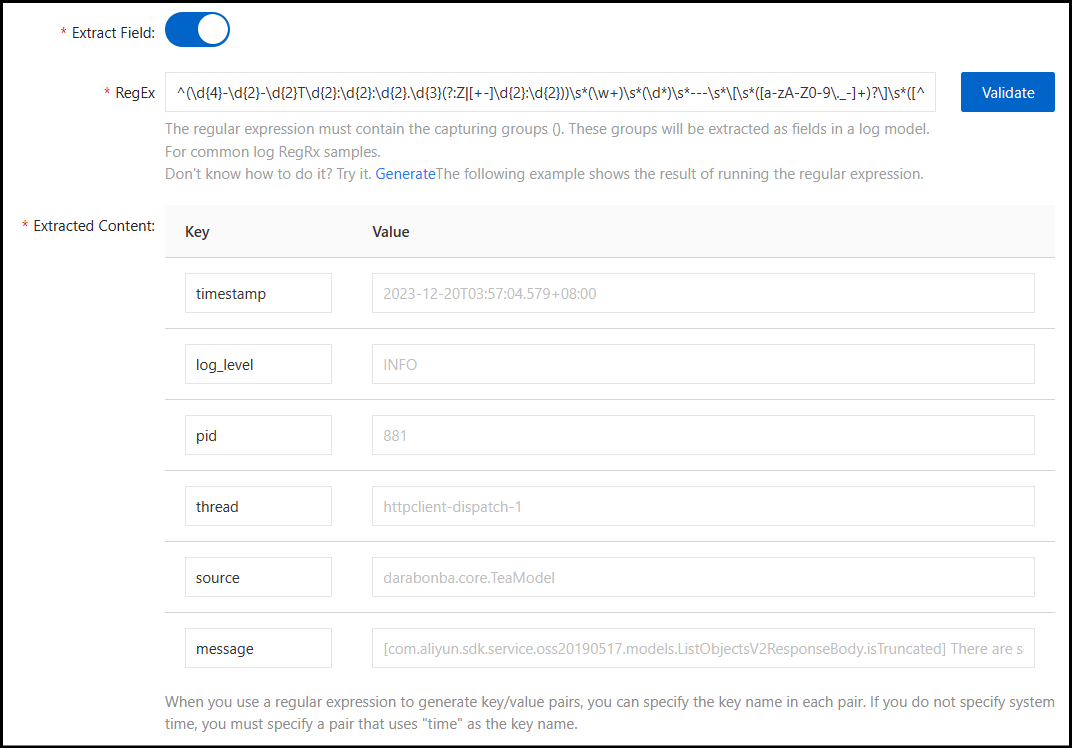
Task: Click the message value field with ListObjectsV2ResponseBody
Action: [703, 649]
